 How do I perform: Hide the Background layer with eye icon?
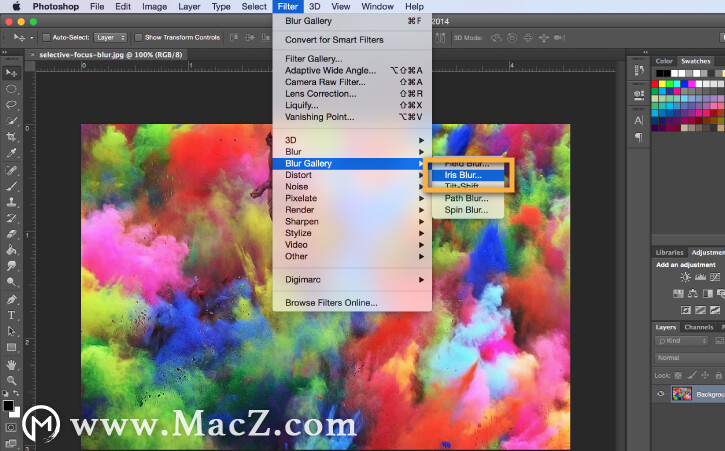coord(660,394)
